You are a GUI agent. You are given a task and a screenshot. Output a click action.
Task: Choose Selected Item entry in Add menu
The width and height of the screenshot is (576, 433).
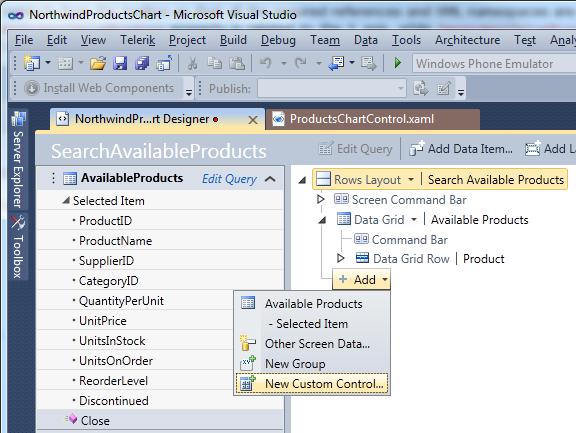(312, 324)
